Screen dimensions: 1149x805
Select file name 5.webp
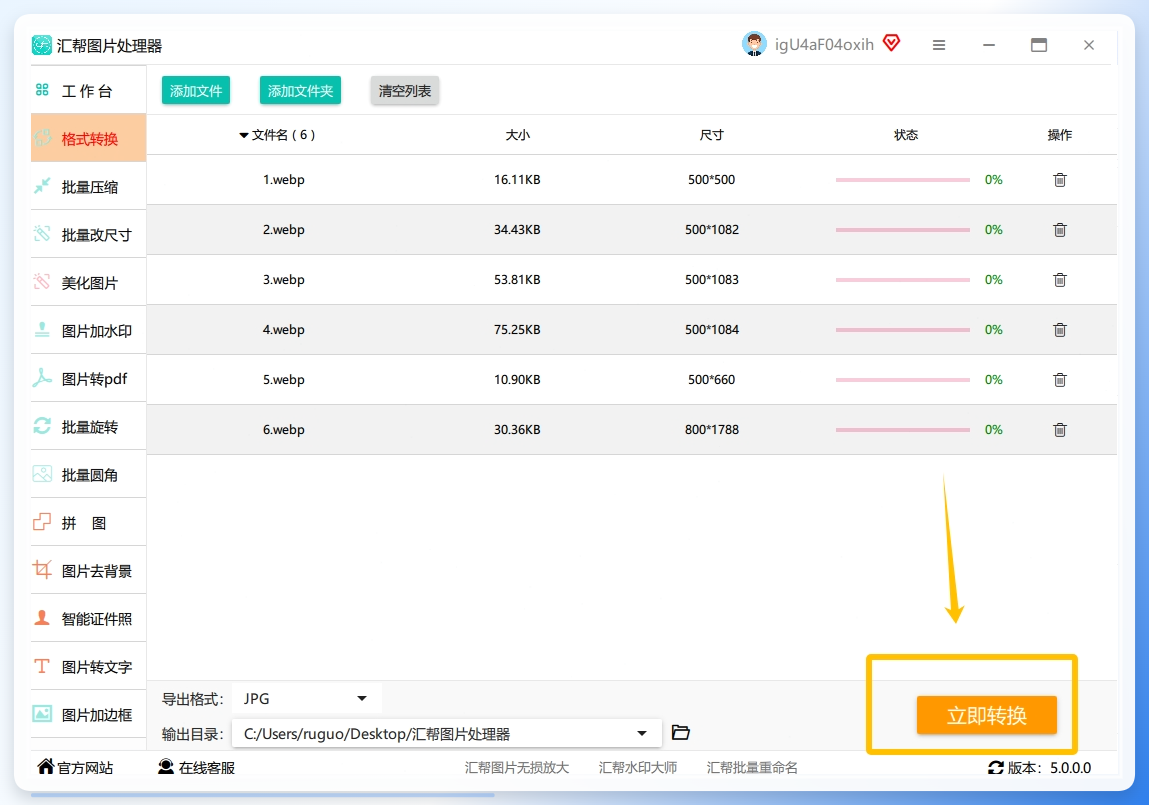[x=284, y=379]
